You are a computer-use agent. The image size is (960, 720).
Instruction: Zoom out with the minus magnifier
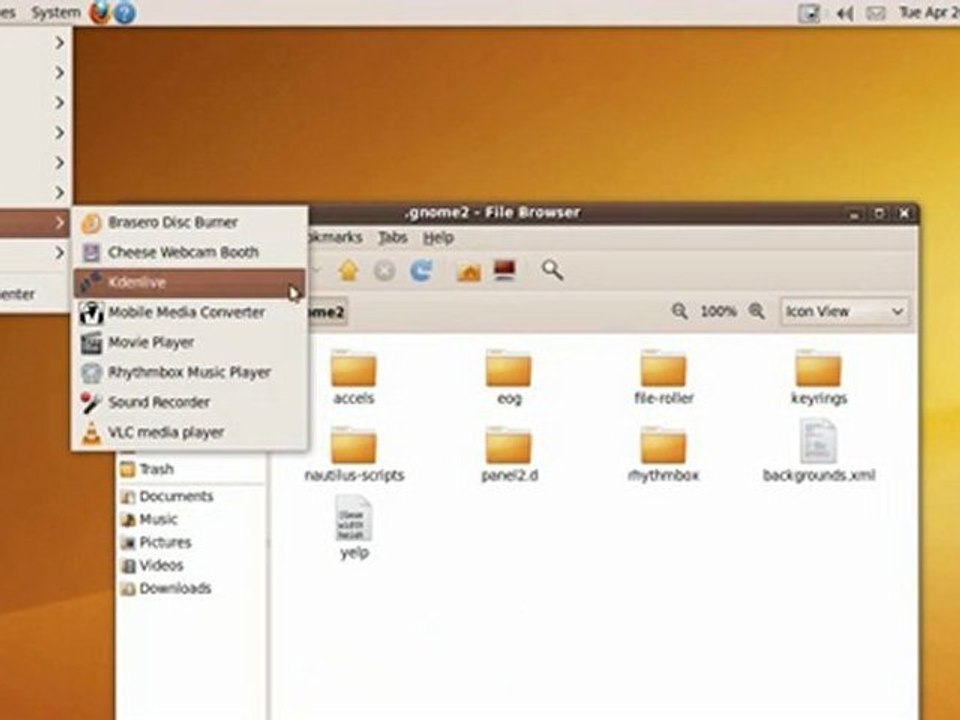click(x=680, y=311)
